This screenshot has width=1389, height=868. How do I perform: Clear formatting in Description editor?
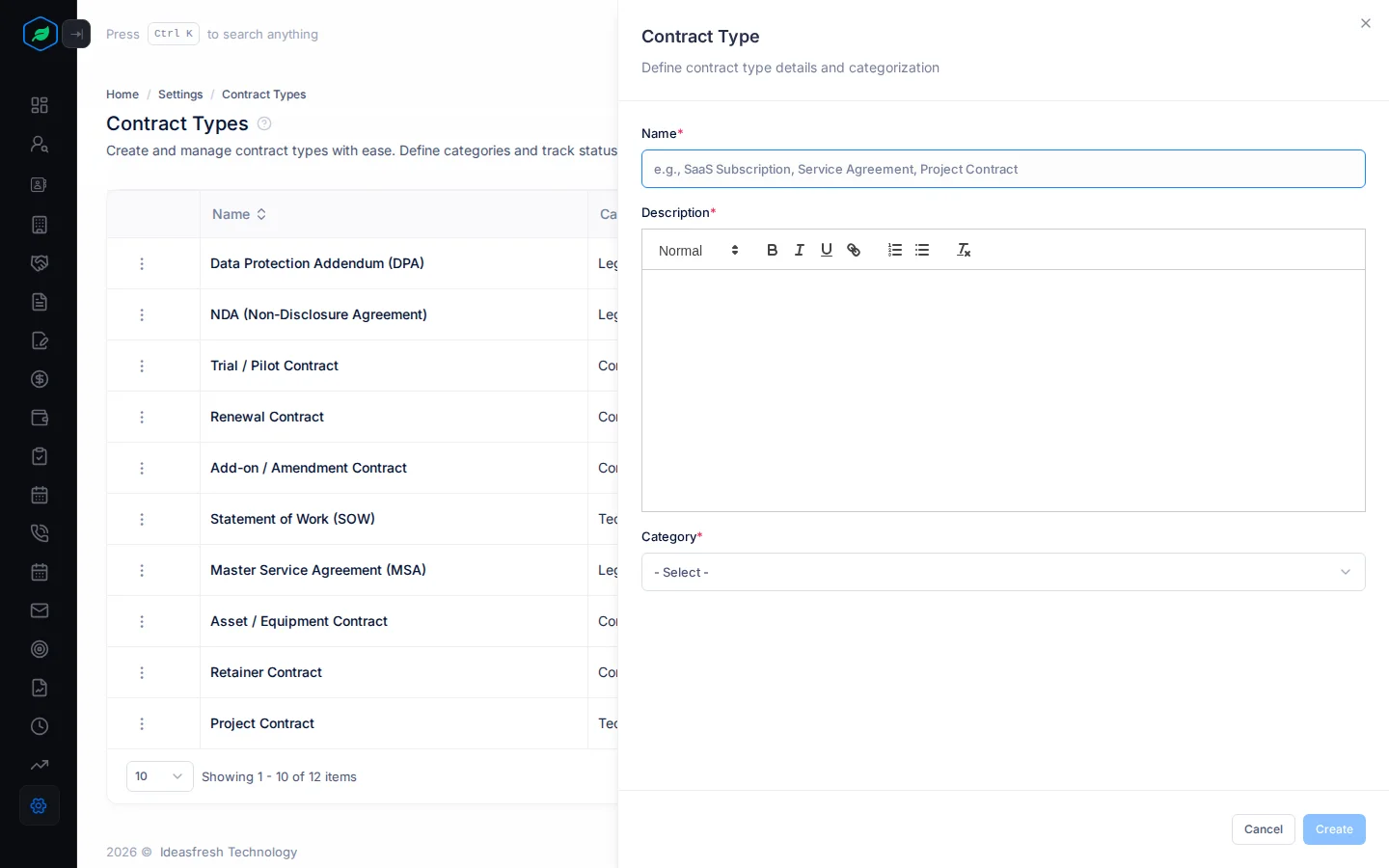pyautogui.click(x=964, y=250)
